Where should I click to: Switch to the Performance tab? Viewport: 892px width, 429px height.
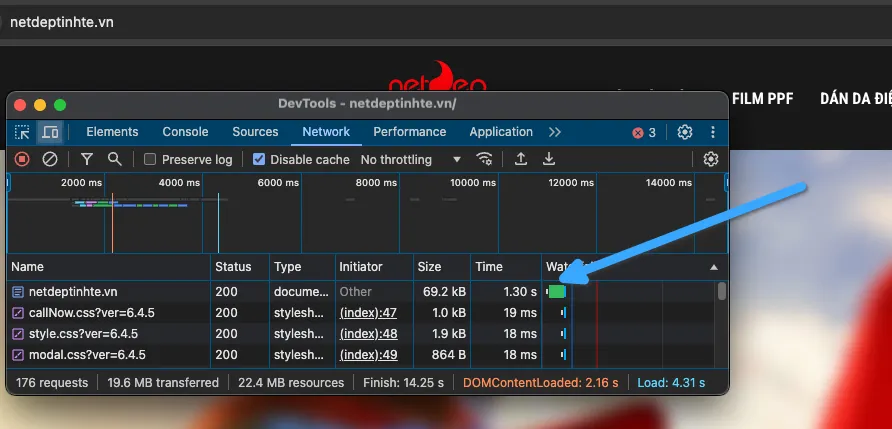pyautogui.click(x=410, y=132)
